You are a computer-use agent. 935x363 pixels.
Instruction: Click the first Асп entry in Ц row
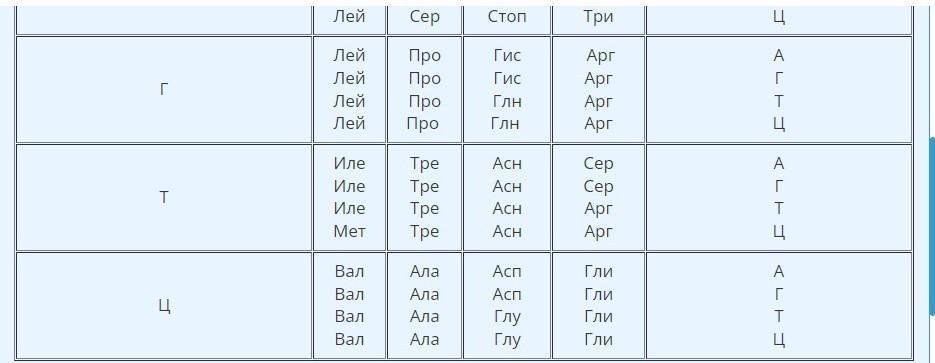click(507, 272)
